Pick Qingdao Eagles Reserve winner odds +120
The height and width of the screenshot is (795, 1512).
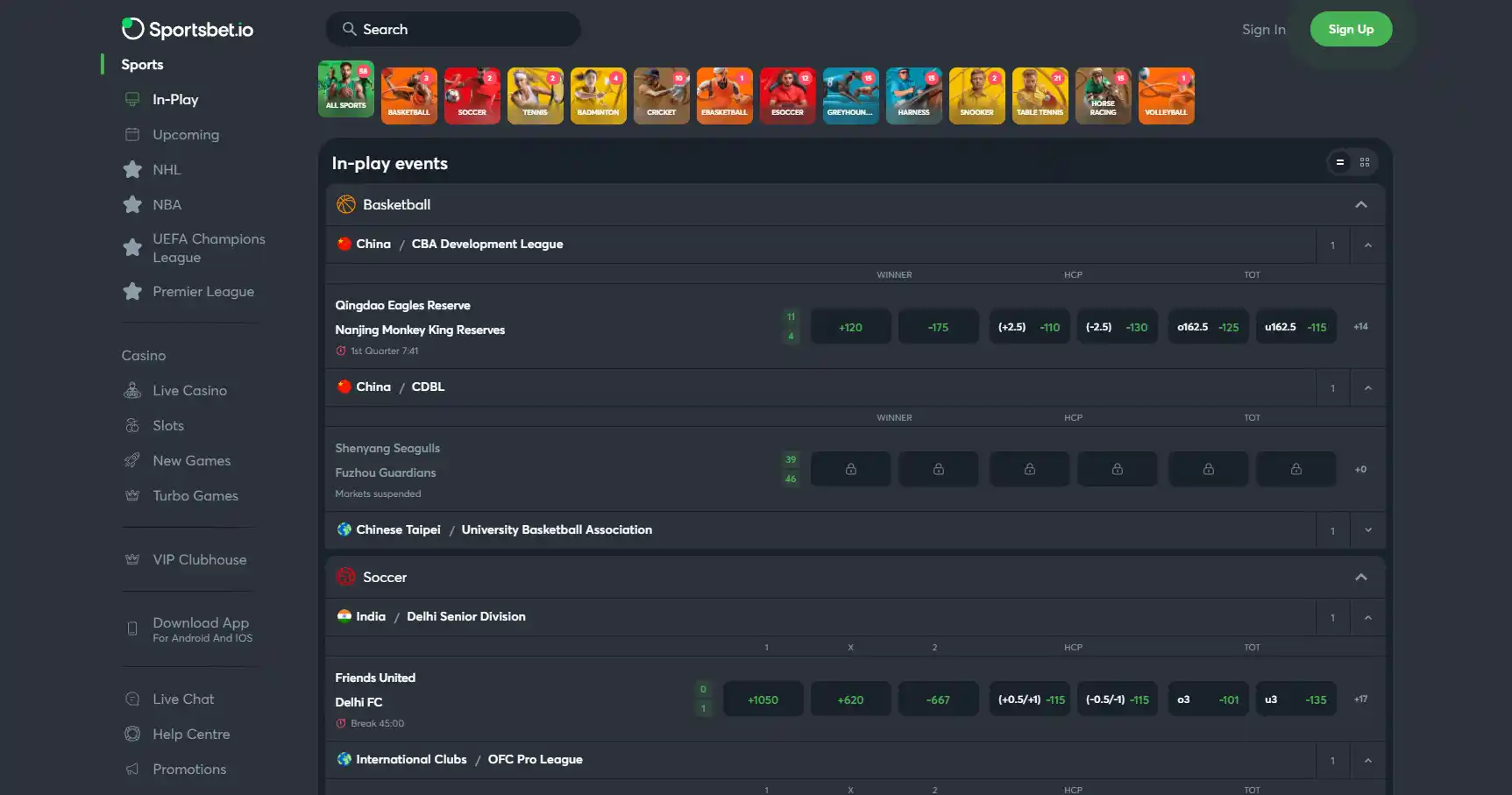[x=850, y=327]
